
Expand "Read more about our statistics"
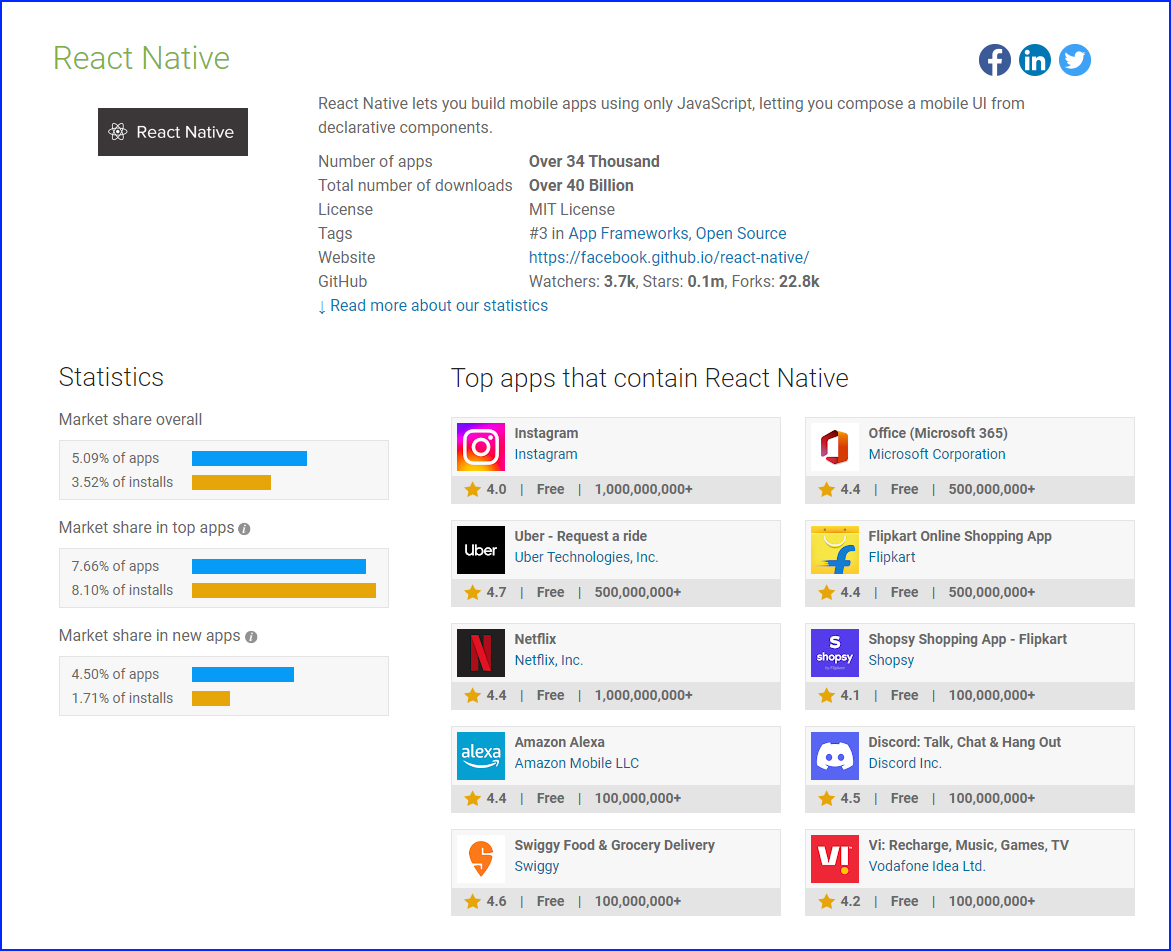pyautogui.click(x=433, y=305)
